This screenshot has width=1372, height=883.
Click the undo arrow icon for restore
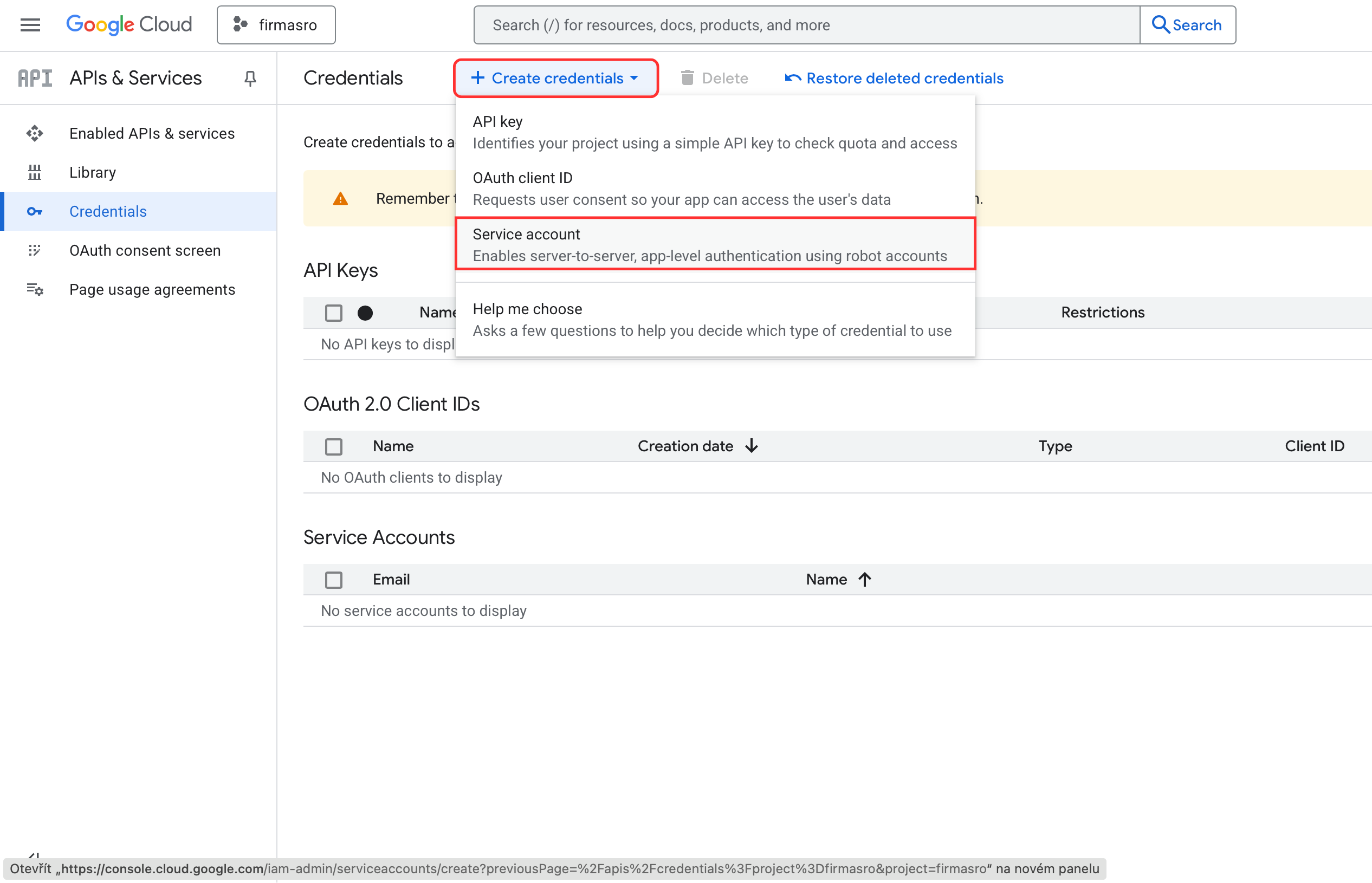pos(793,78)
